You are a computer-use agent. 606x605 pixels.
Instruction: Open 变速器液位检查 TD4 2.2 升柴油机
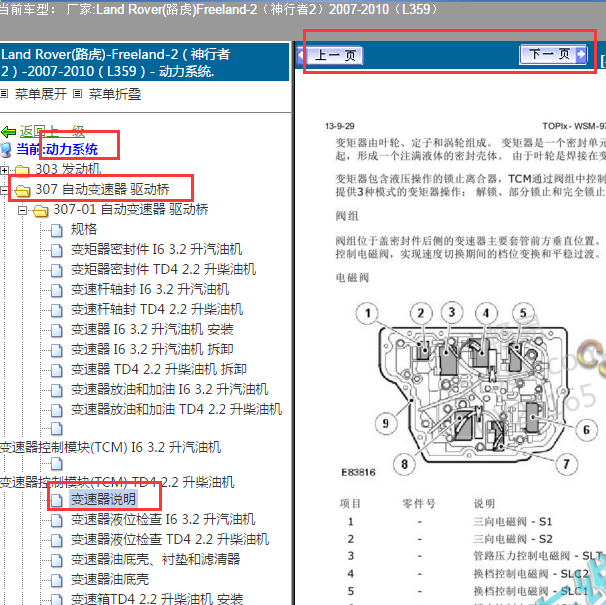(x=170, y=540)
